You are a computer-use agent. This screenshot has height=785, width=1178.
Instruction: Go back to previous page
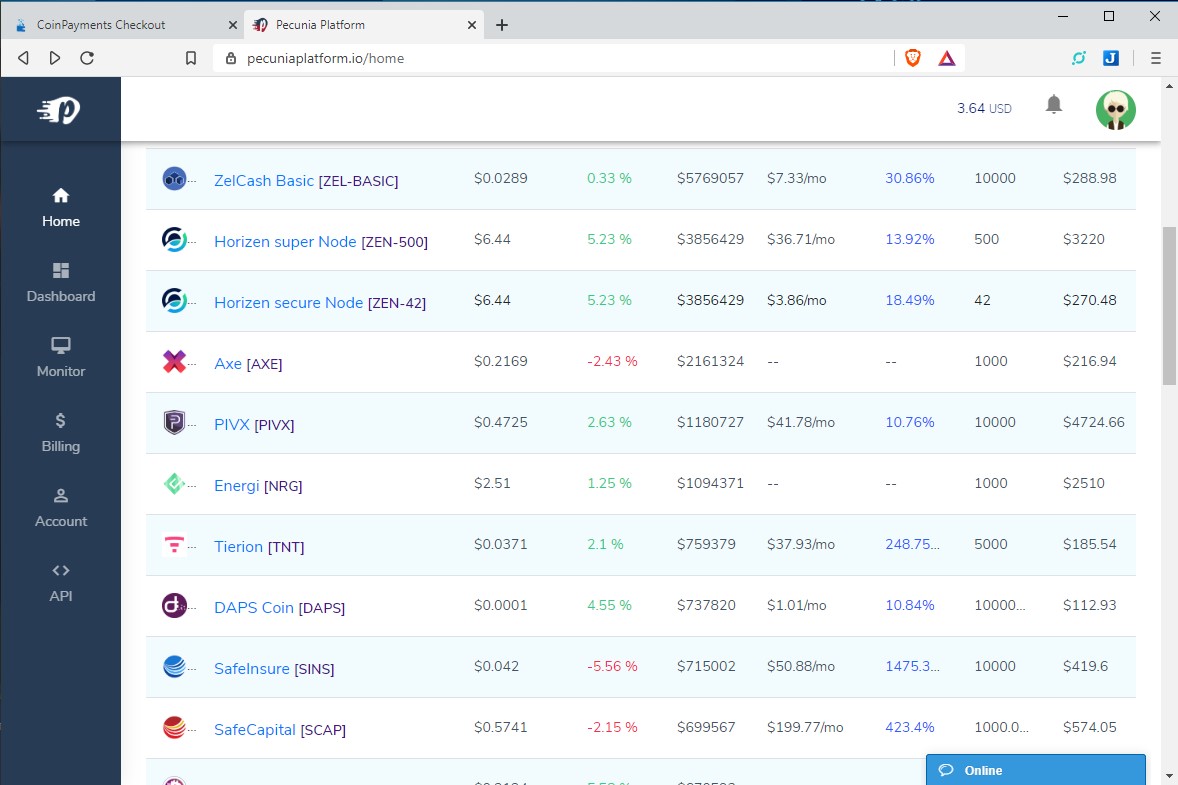(x=23, y=58)
